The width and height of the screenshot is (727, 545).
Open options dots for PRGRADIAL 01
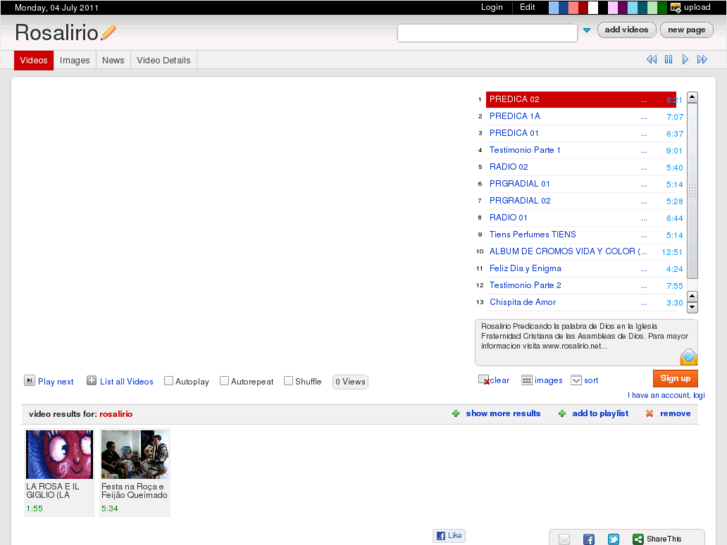[x=644, y=185]
